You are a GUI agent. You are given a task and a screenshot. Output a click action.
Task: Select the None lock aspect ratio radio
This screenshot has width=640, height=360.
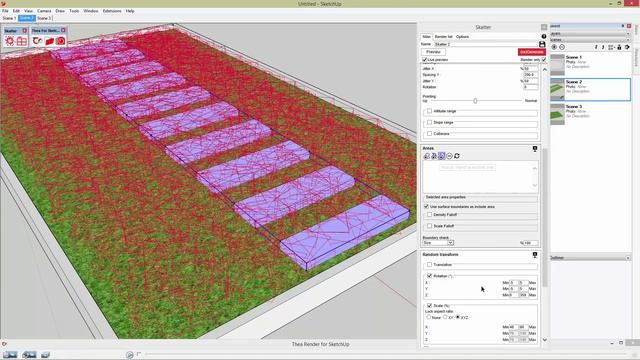(x=429, y=317)
